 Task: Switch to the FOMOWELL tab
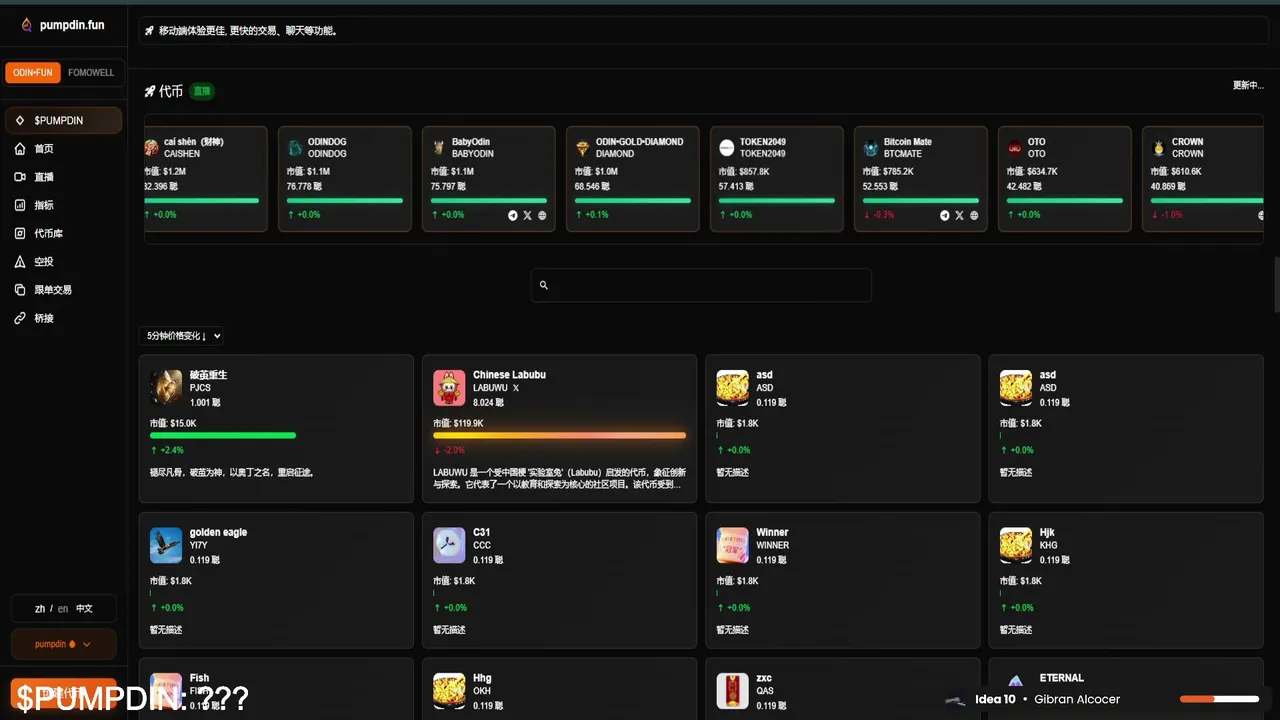(91, 73)
